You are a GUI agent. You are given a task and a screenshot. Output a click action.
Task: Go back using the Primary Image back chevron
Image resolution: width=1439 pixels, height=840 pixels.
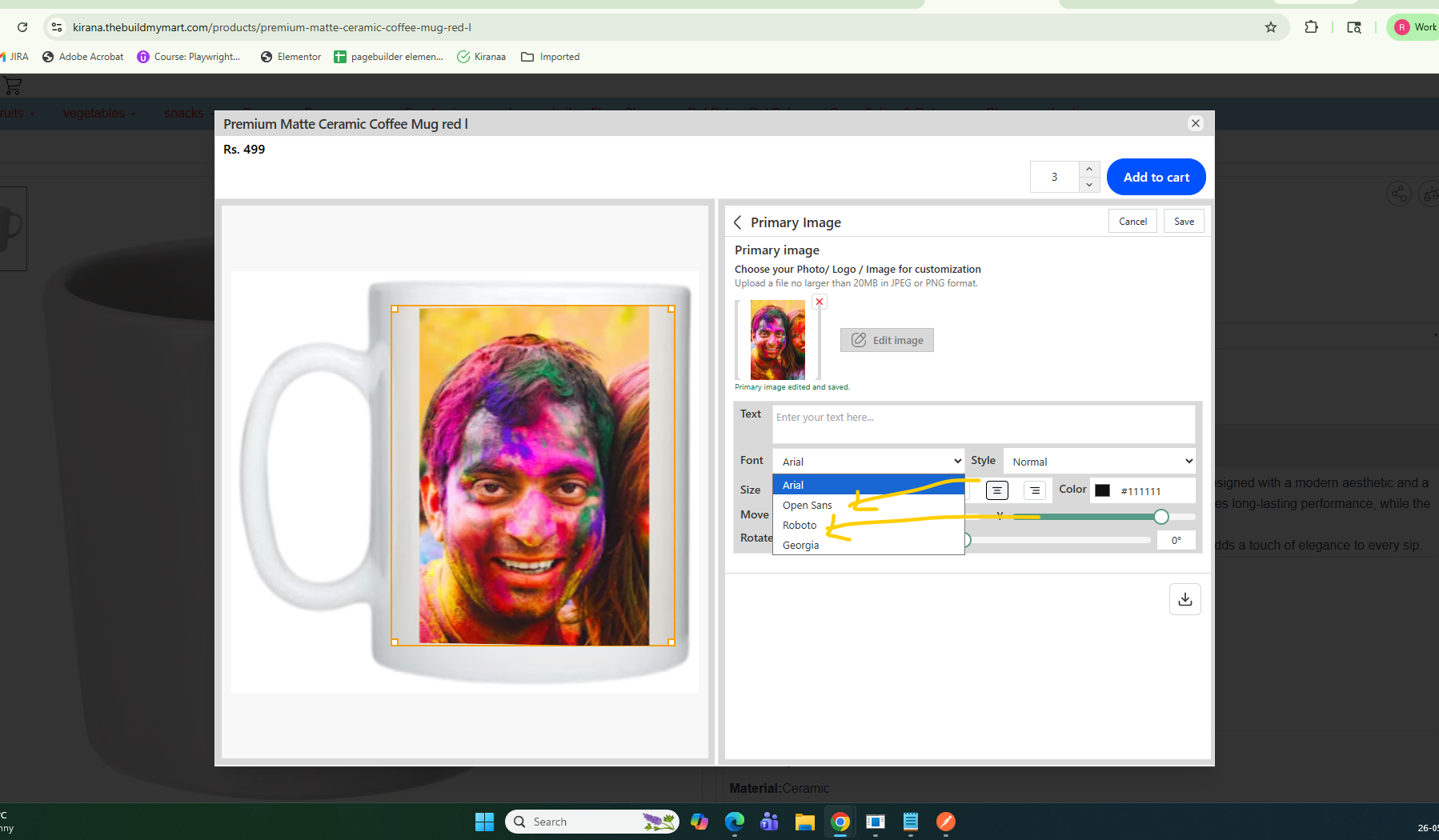coord(738,222)
